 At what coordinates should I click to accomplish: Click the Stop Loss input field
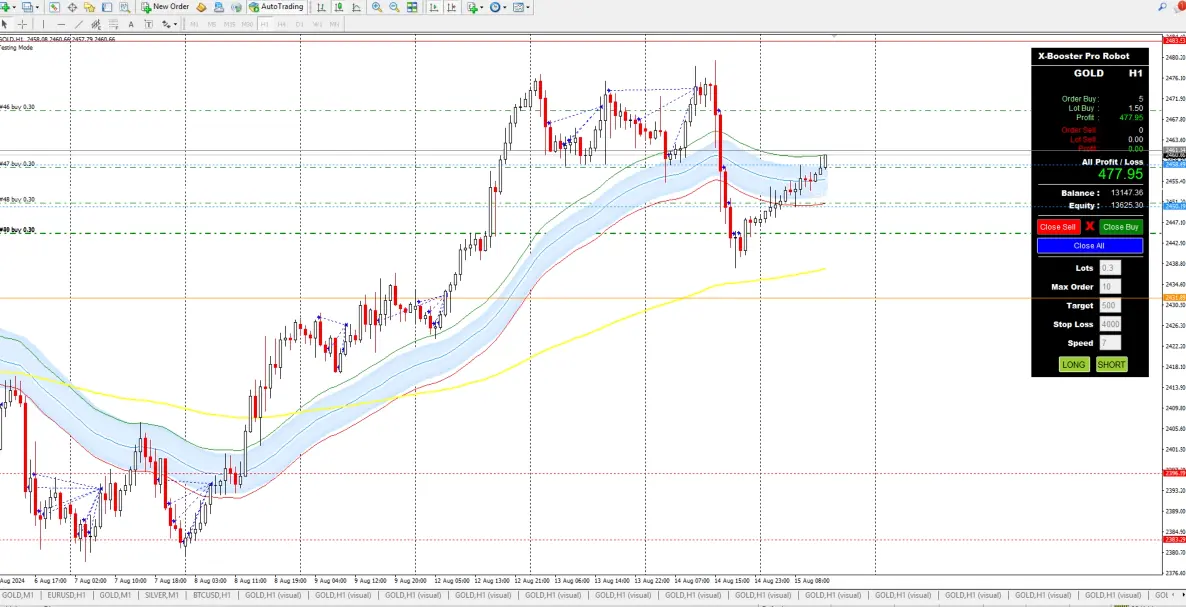1110,324
